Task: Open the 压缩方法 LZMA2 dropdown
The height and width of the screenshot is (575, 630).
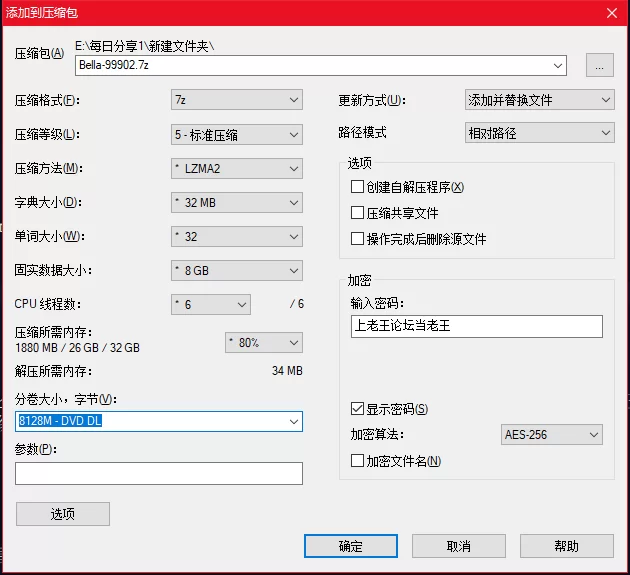Action: (237, 169)
